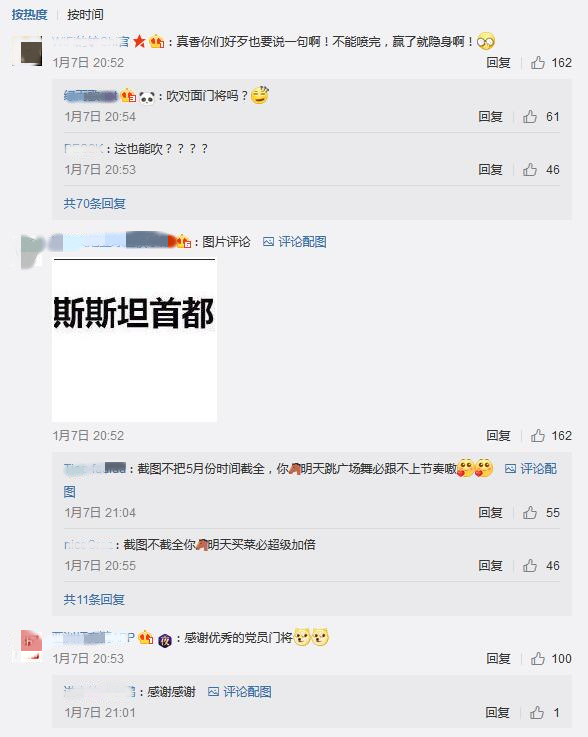The width and height of the screenshot is (588, 737).
Task: Open the 斯斯坦首都 comment image
Action: 134,339
